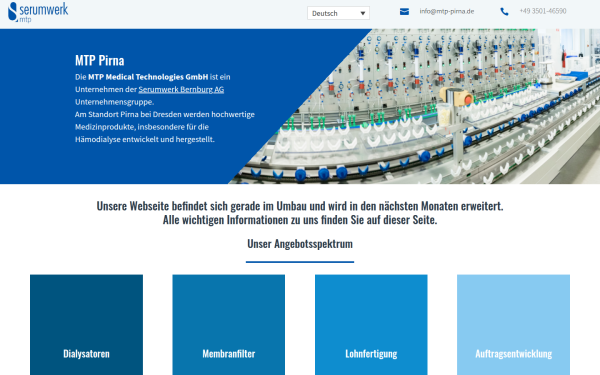Open the Lohnfertigung tile

coord(371,324)
